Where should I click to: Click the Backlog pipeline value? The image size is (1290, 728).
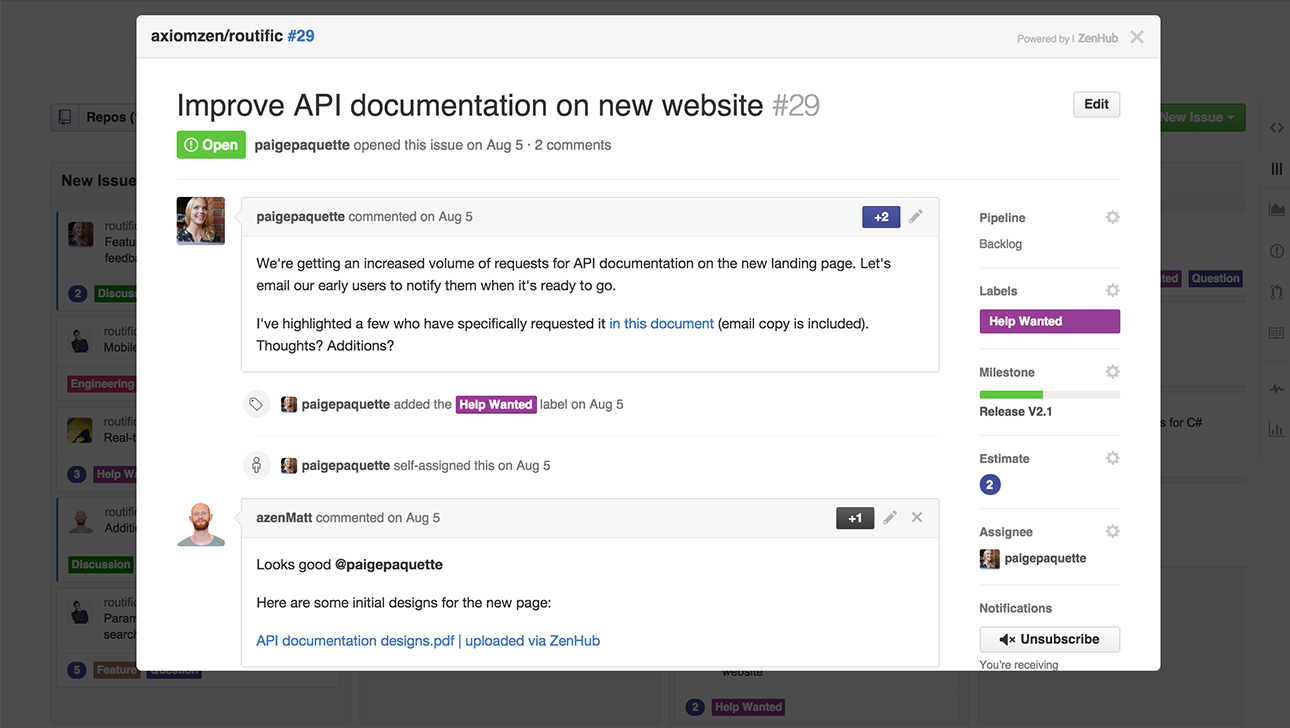1000,244
